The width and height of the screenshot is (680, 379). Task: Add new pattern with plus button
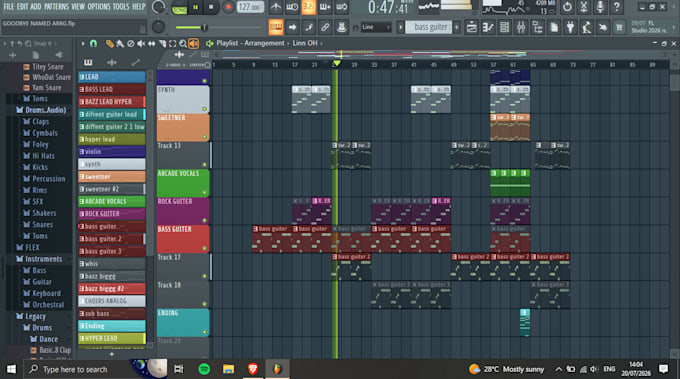457,27
